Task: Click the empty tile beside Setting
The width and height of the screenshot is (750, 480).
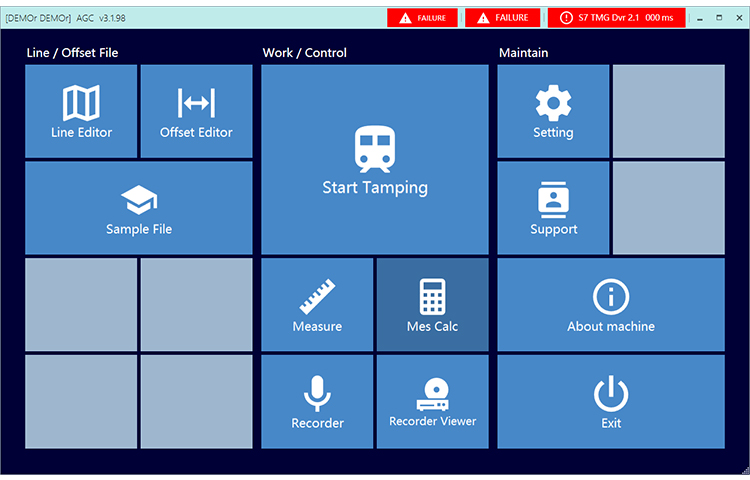Action: point(668,111)
